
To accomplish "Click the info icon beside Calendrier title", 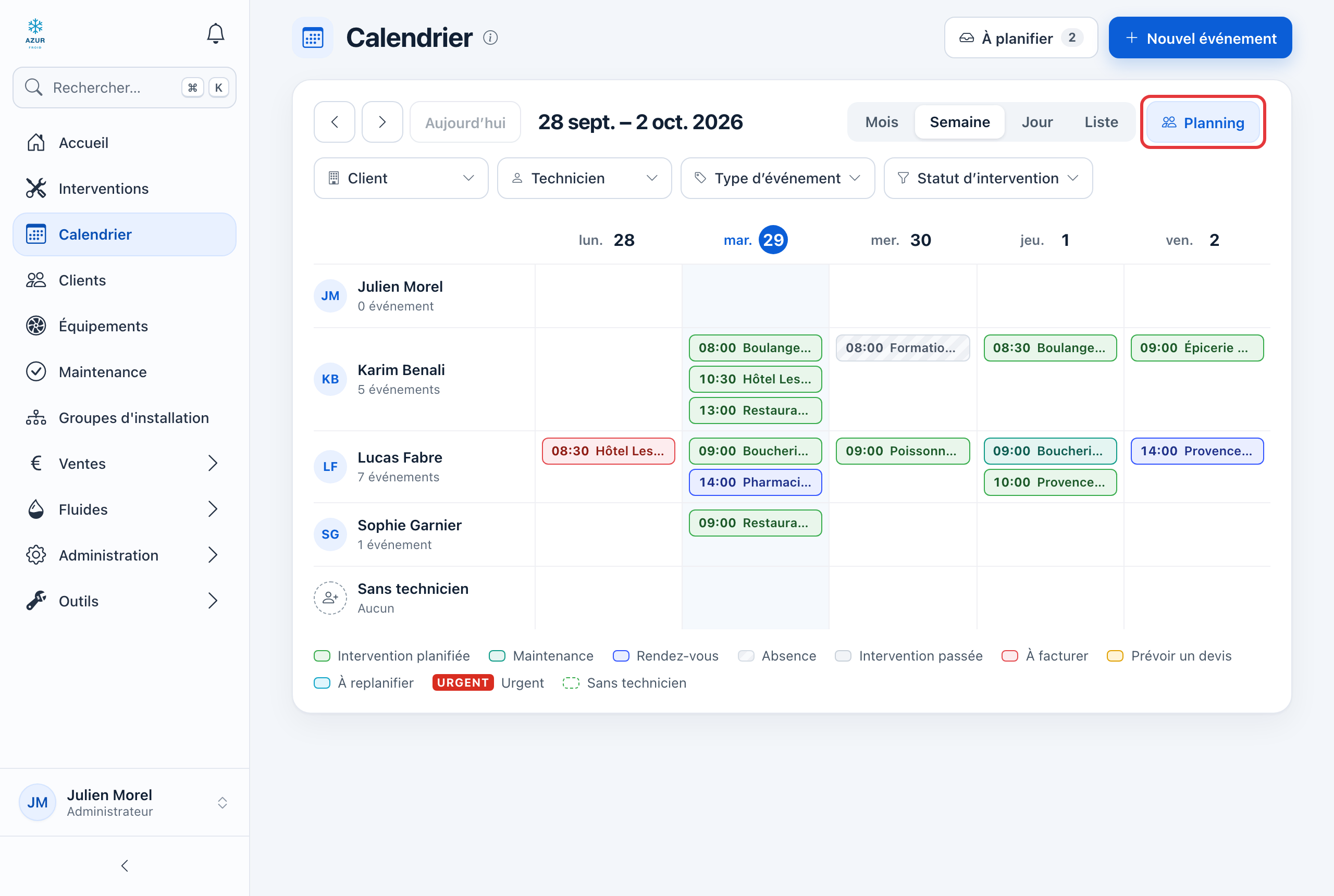I will click(x=490, y=38).
